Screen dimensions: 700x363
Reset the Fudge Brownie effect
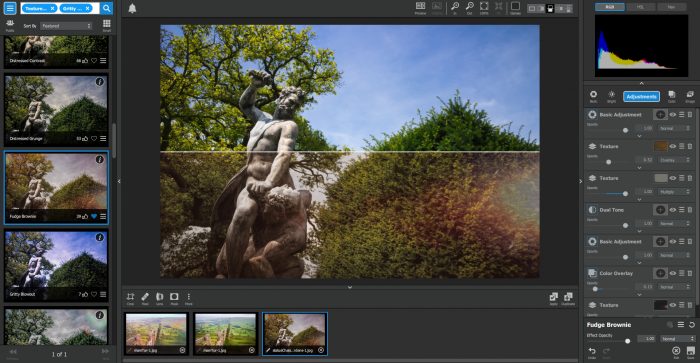click(692, 325)
